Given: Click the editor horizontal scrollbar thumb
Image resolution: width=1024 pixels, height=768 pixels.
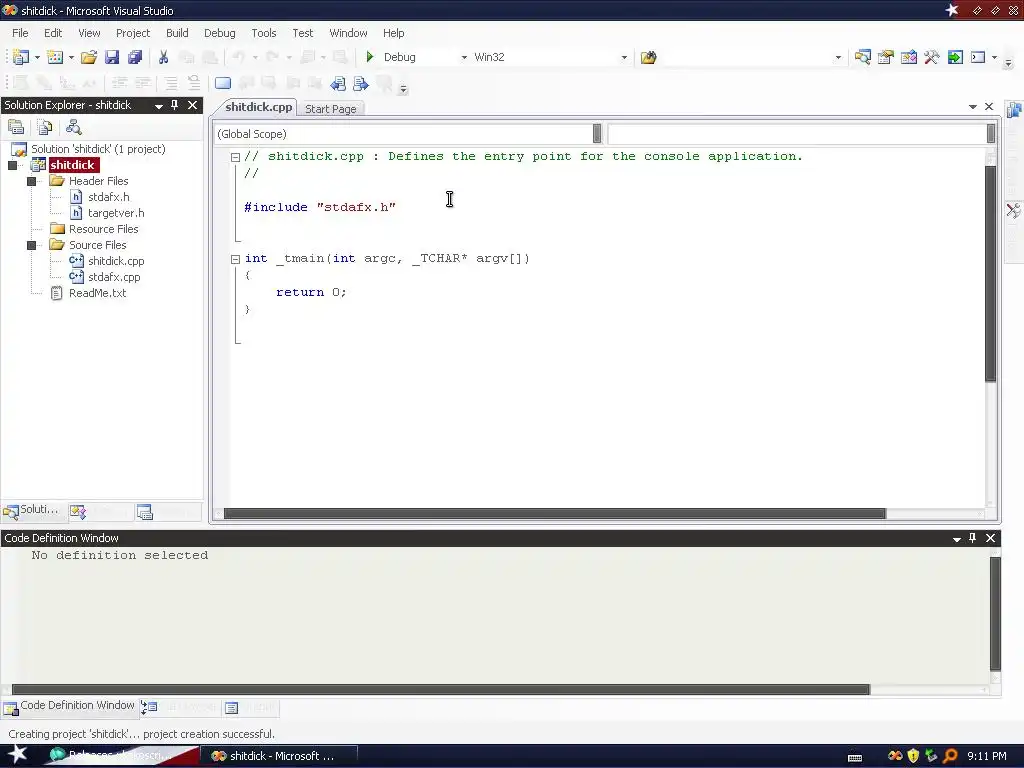Looking at the screenshot, I should [x=554, y=514].
